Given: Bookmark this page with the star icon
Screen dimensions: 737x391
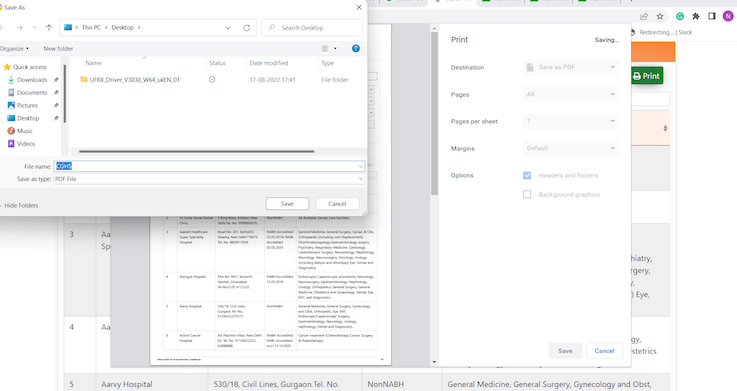Looking at the screenshot, I should coord(660,16).
